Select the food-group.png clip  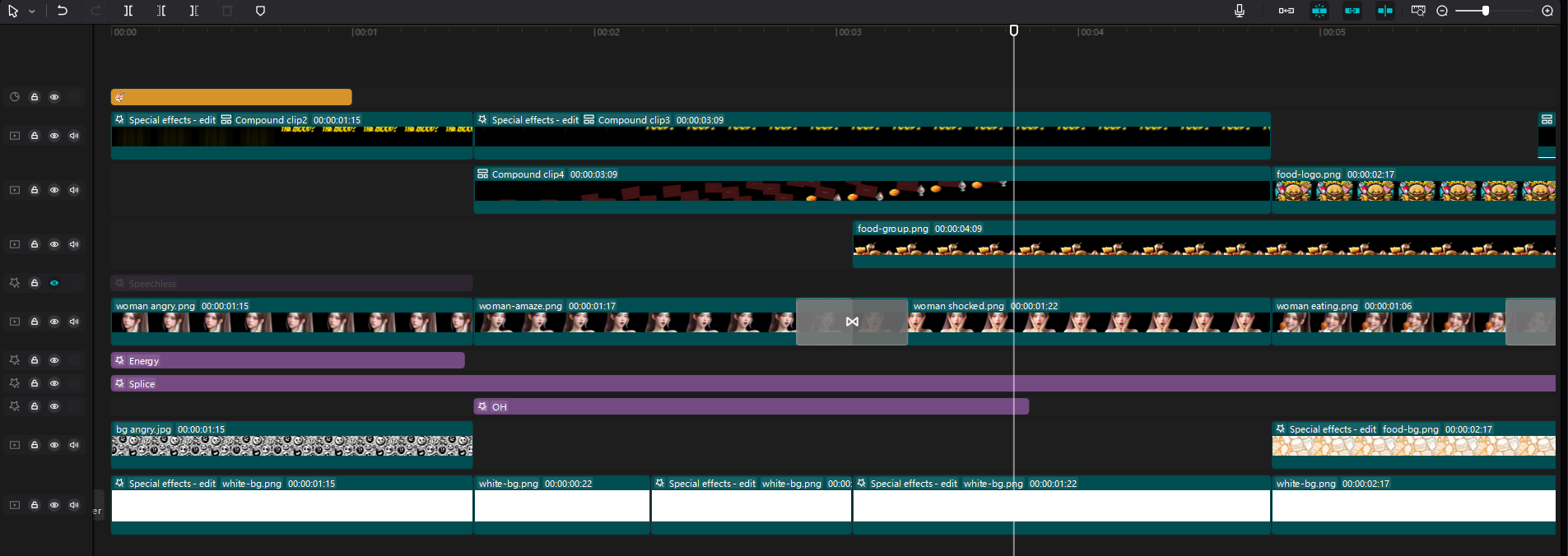1204,244
